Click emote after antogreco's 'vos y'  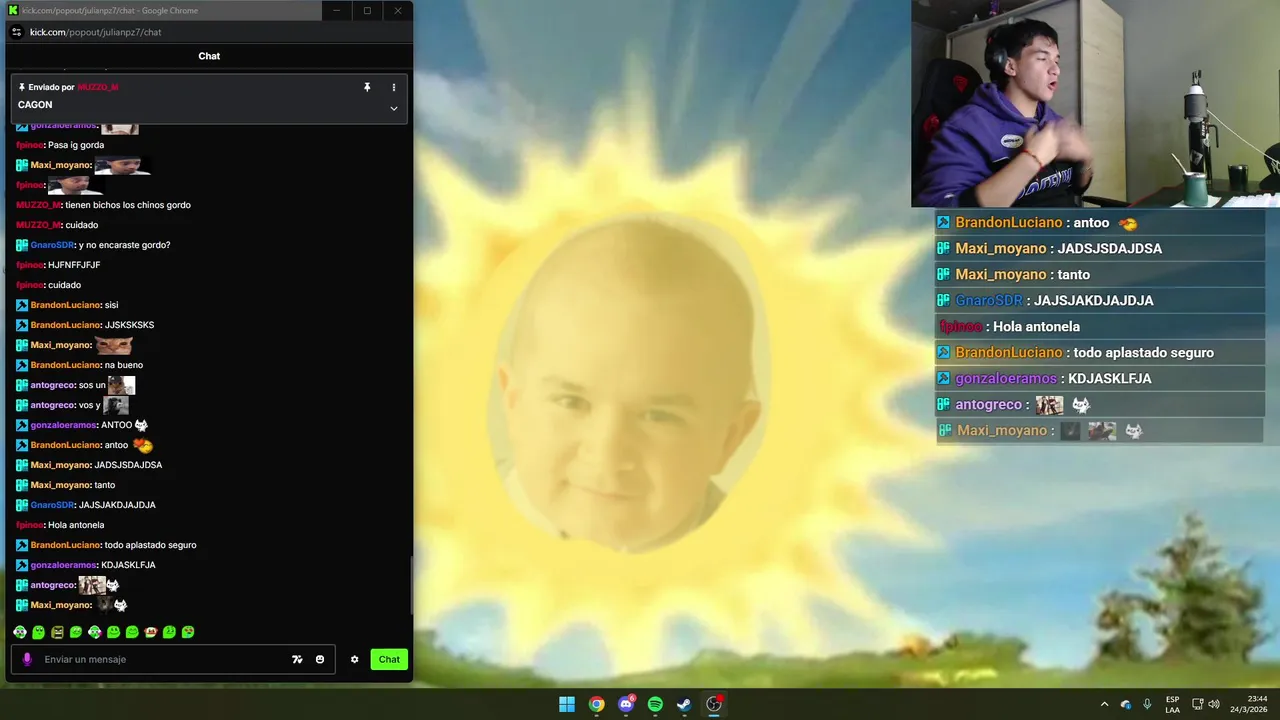(116, 405)
